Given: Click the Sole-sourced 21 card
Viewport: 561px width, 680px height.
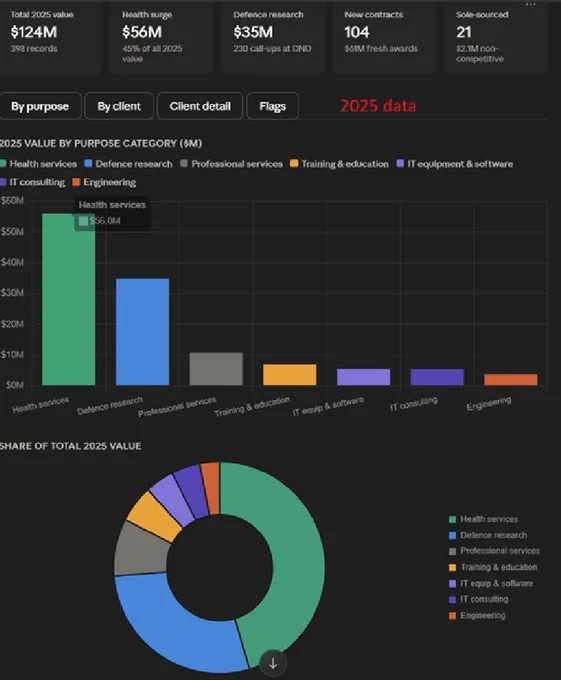Looking at the screenshot, I should point(495,37).
